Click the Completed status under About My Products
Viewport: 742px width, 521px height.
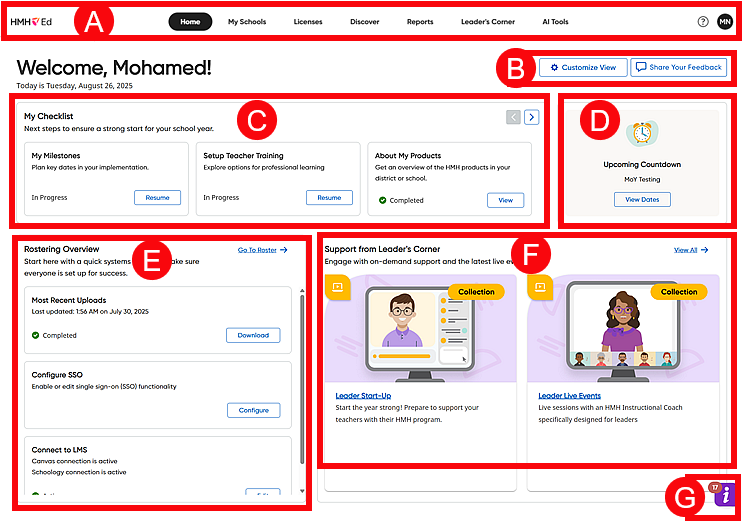pos(401,200)
